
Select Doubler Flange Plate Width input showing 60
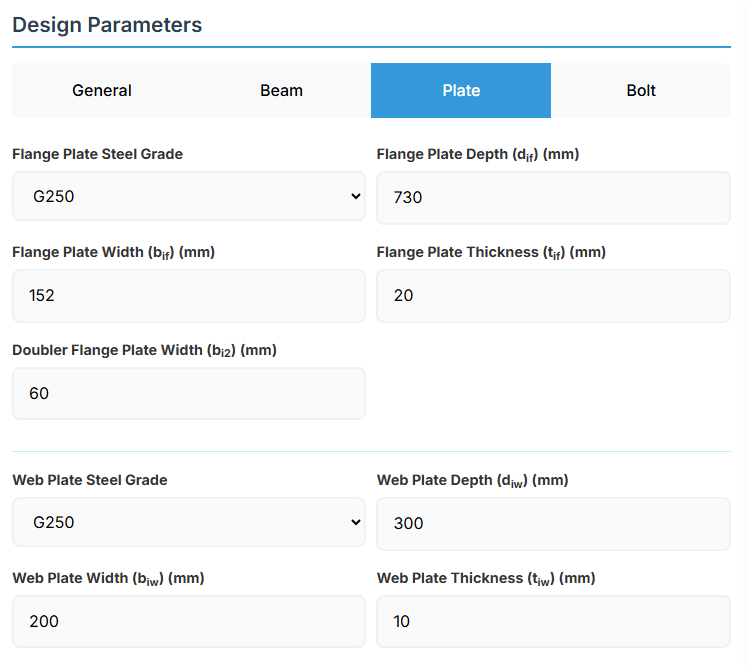(x=189, y=394)
